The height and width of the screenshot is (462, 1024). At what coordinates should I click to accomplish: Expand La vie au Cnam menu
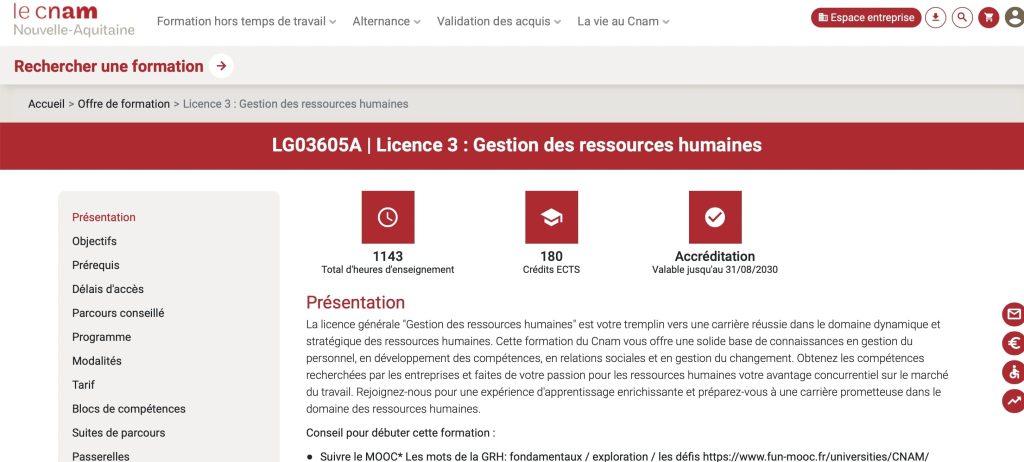tap(623, 22)
